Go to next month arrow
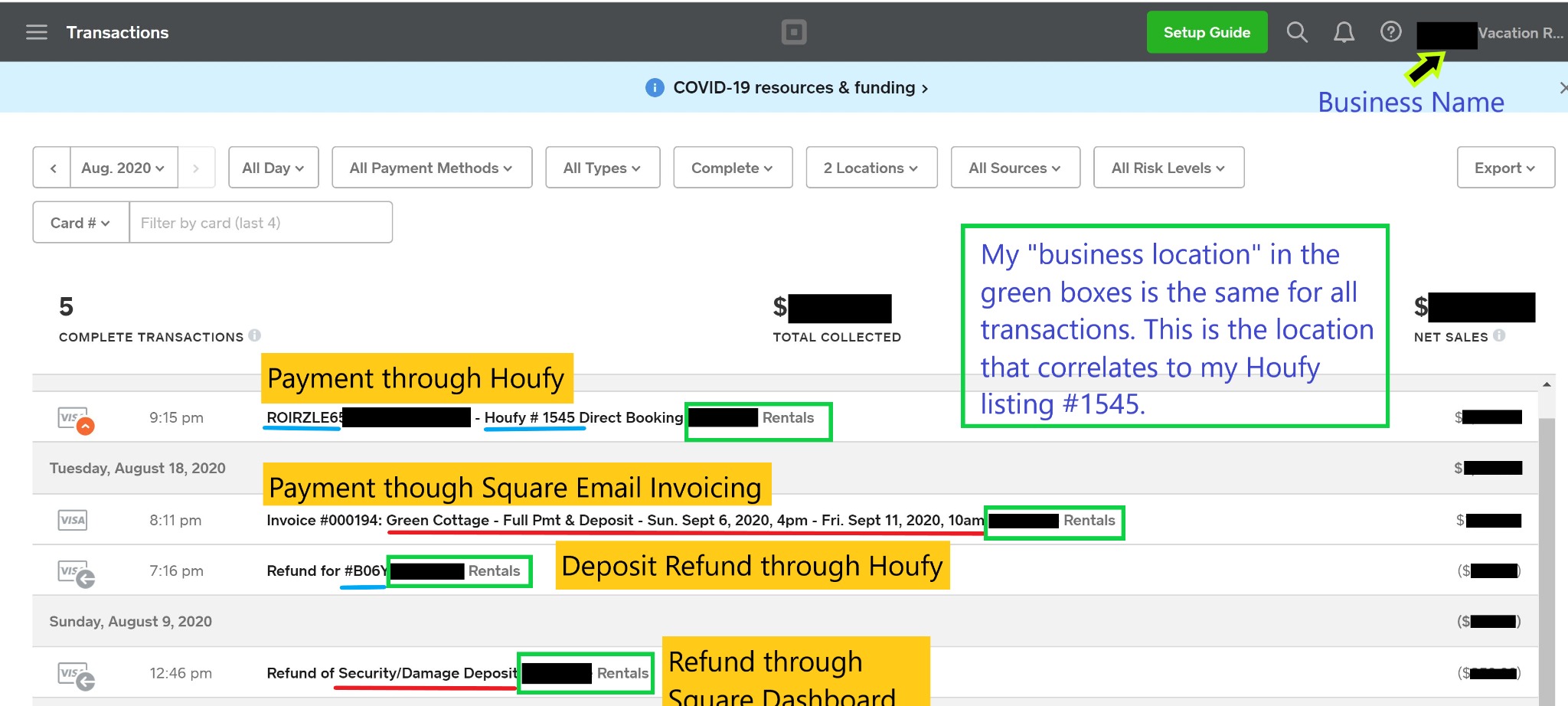1568x706 pixels. 196,168
